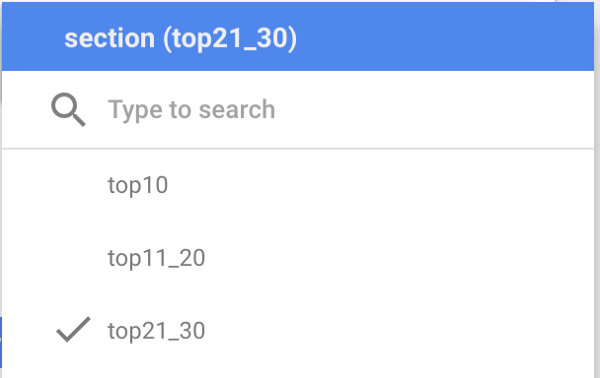600x378 pixels.
Task: Click the currently selected top21_30 row
Action: (x=298, y=331)
